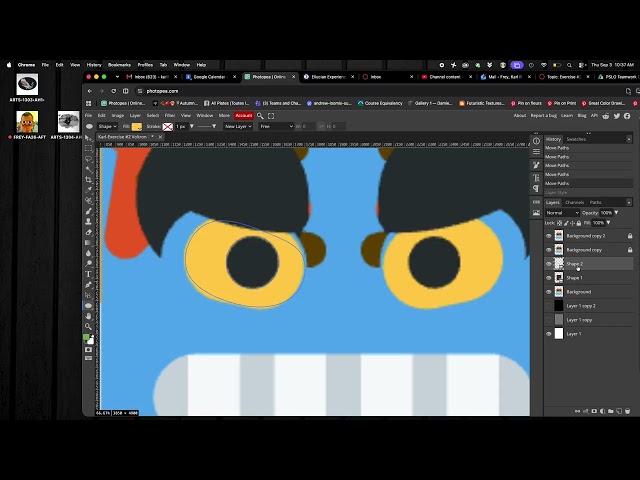This screenshot has height=480, width=640.
Task: Hide the Layer 1 layer
Action: (549, 334)
